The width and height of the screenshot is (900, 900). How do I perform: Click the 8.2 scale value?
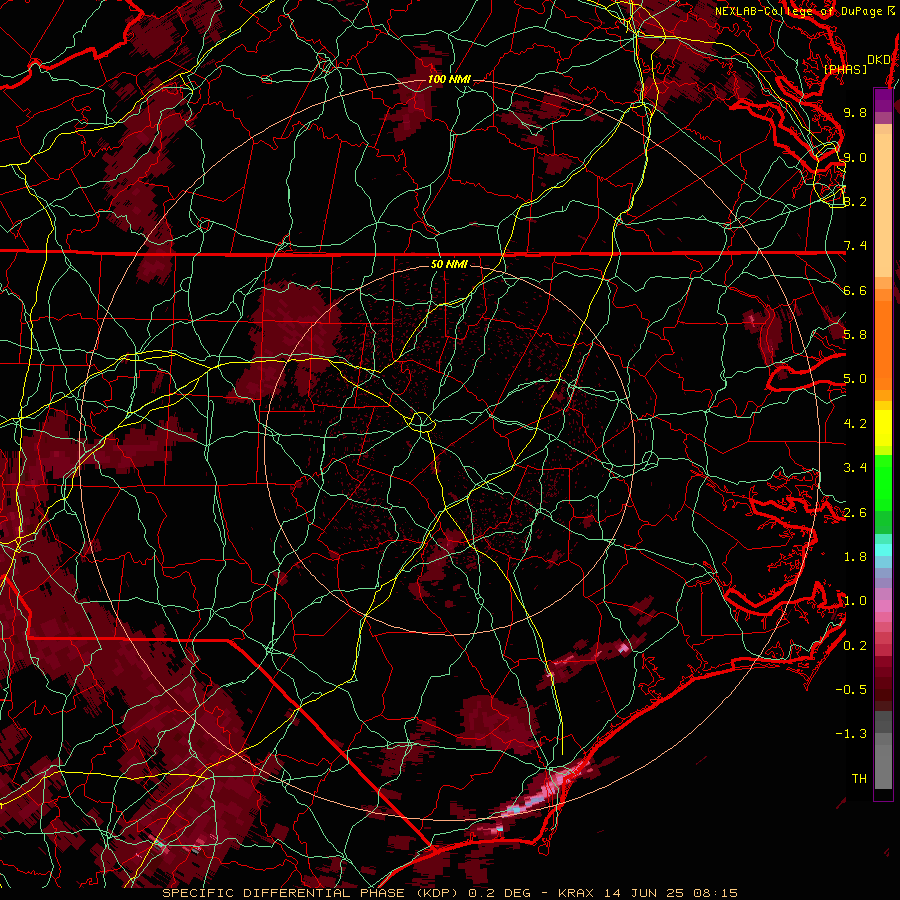(x=855, y=201)
